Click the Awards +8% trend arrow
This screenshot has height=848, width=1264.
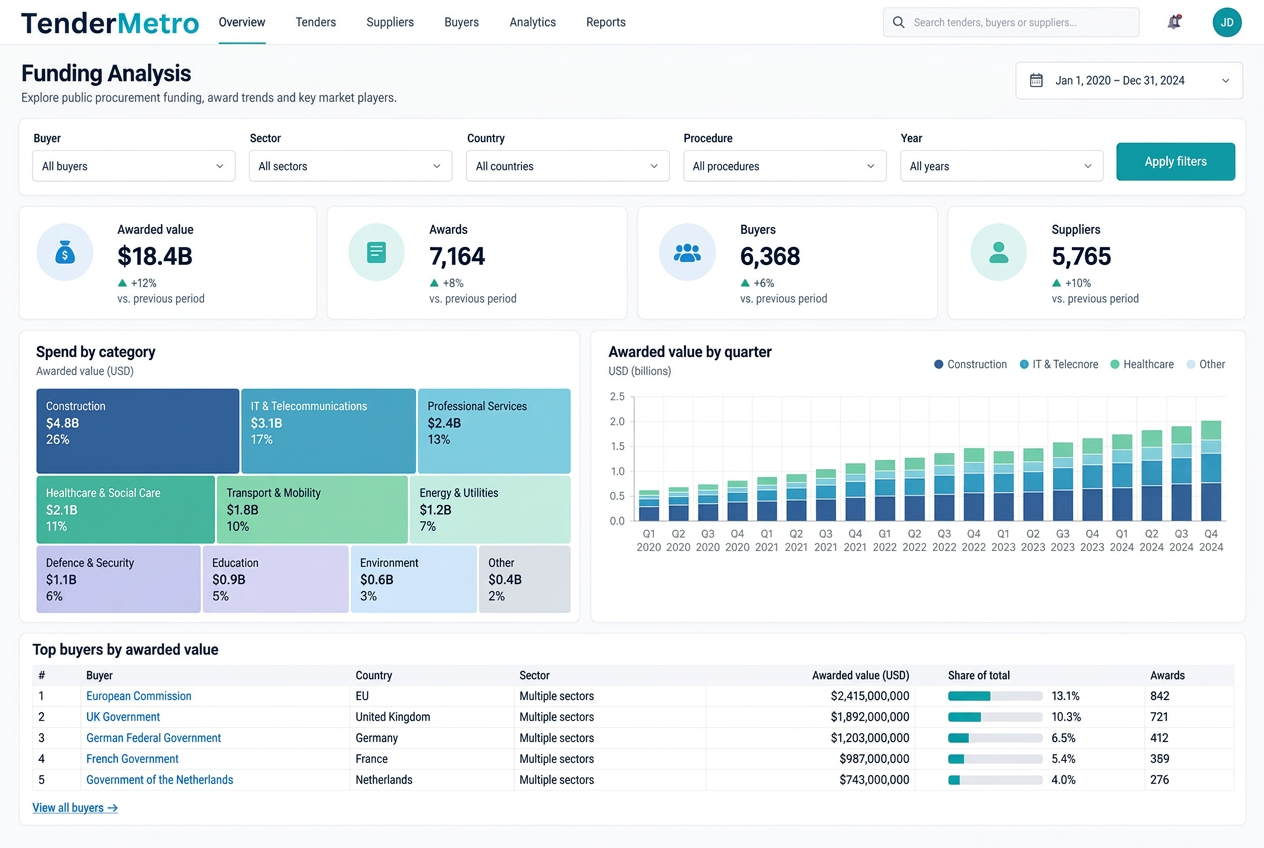(434, 283)
